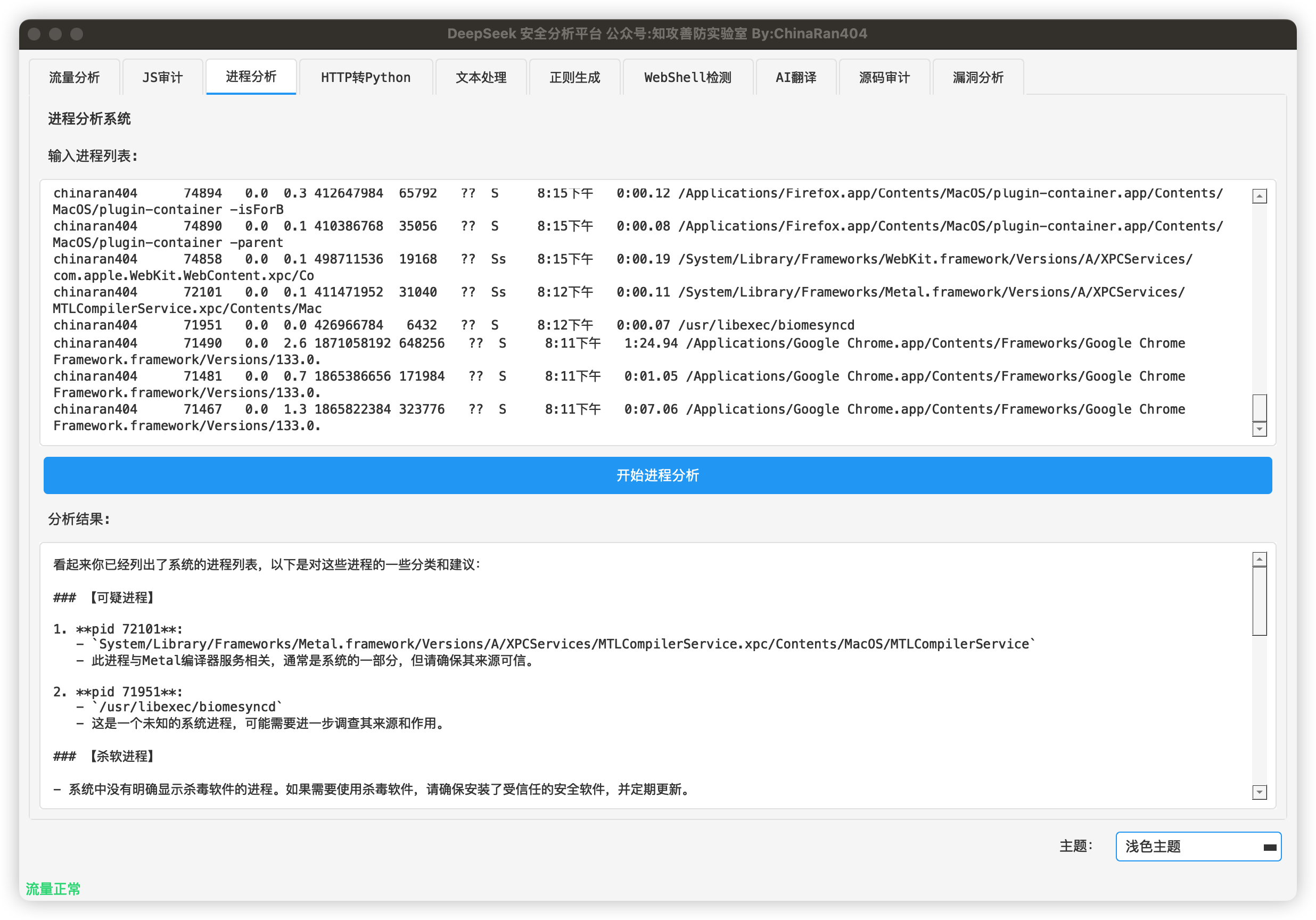The width and height of the screenshot is (1316, 920).
Task: Expand the 浅色主题 theme dropdown
Action: pos(1198,847)
